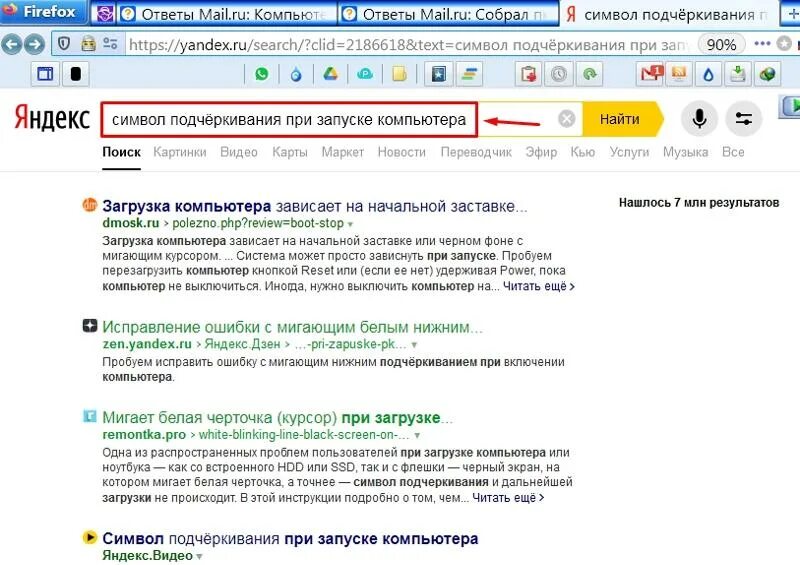Start voice search with microphone icon
This screenshot has width=800, height=565.
click(699, 119)
